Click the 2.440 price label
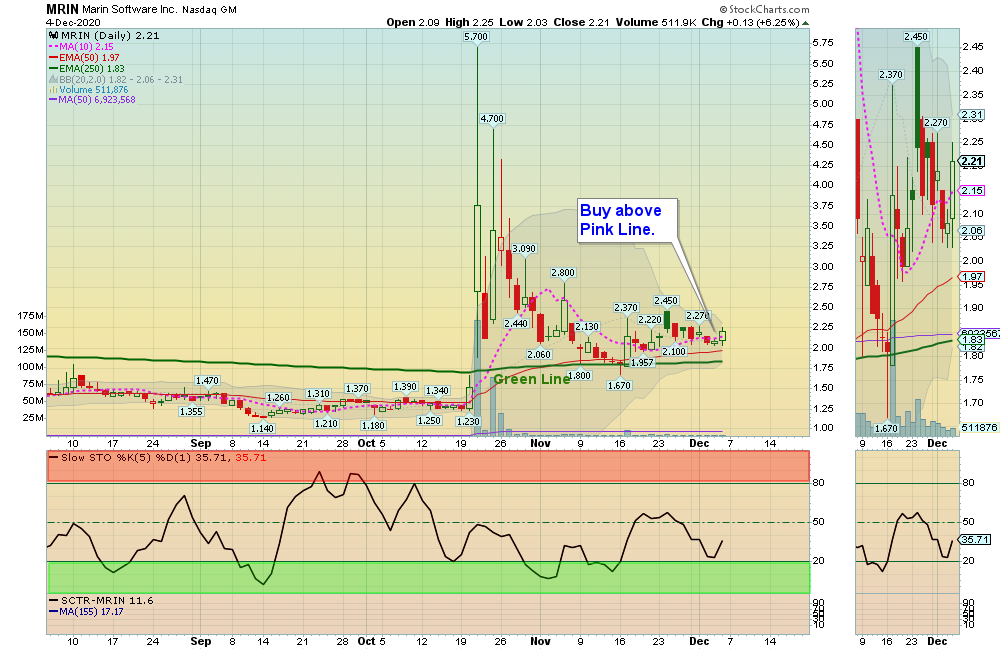This screenshot has height=650, width=1000. [x=516, y=323]
